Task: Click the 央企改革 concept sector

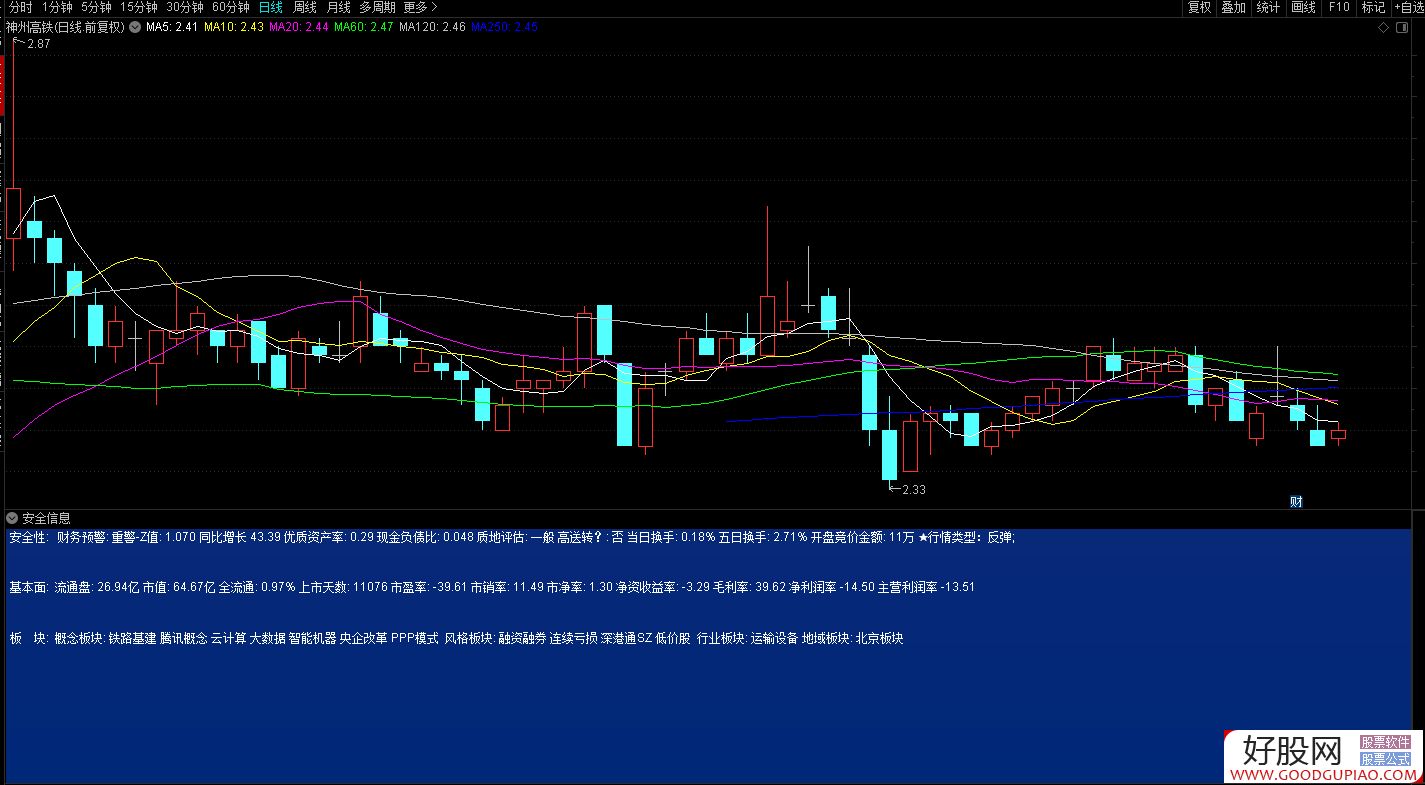Action: [364, 638]
